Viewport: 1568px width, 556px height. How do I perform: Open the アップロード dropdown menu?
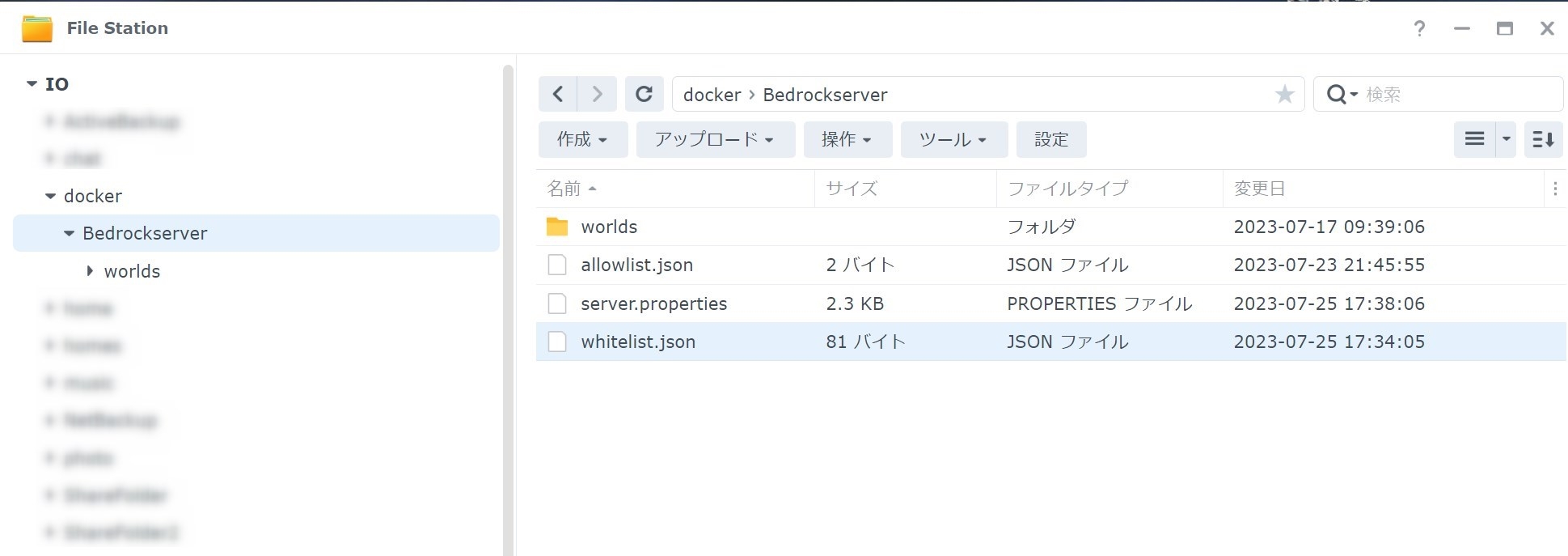tap(715, 140)
